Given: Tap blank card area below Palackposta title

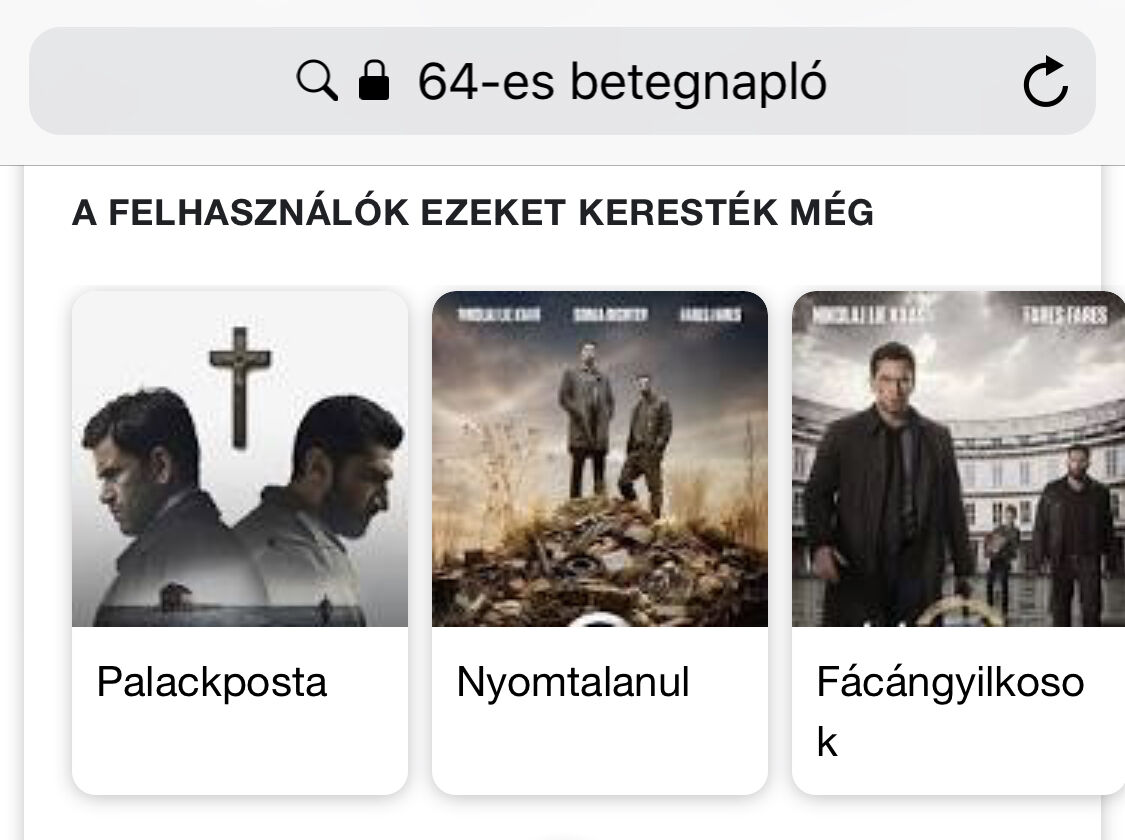Looking at the screenshot, I should 240,750.
